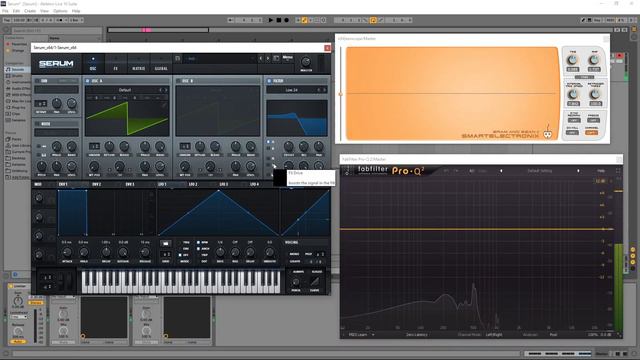Click the OSC A wavetable edit pencil icon
Viewport: 640px width, 360px height.
pyautogui.click(x=164, y=105)
